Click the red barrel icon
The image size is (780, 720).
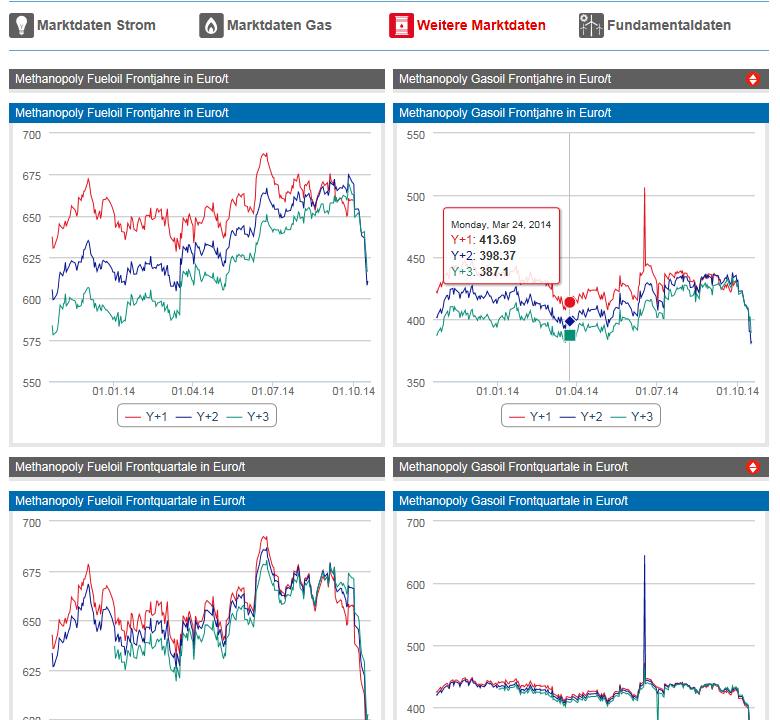pos(401,25)
